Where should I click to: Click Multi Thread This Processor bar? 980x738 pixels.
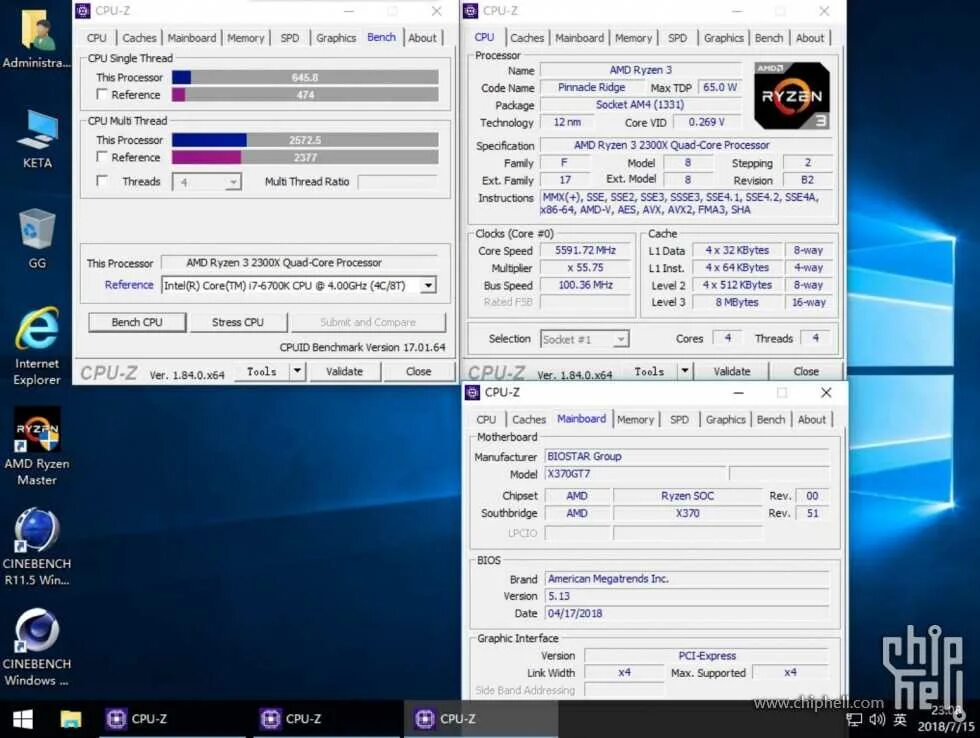[x=305, y=140]
